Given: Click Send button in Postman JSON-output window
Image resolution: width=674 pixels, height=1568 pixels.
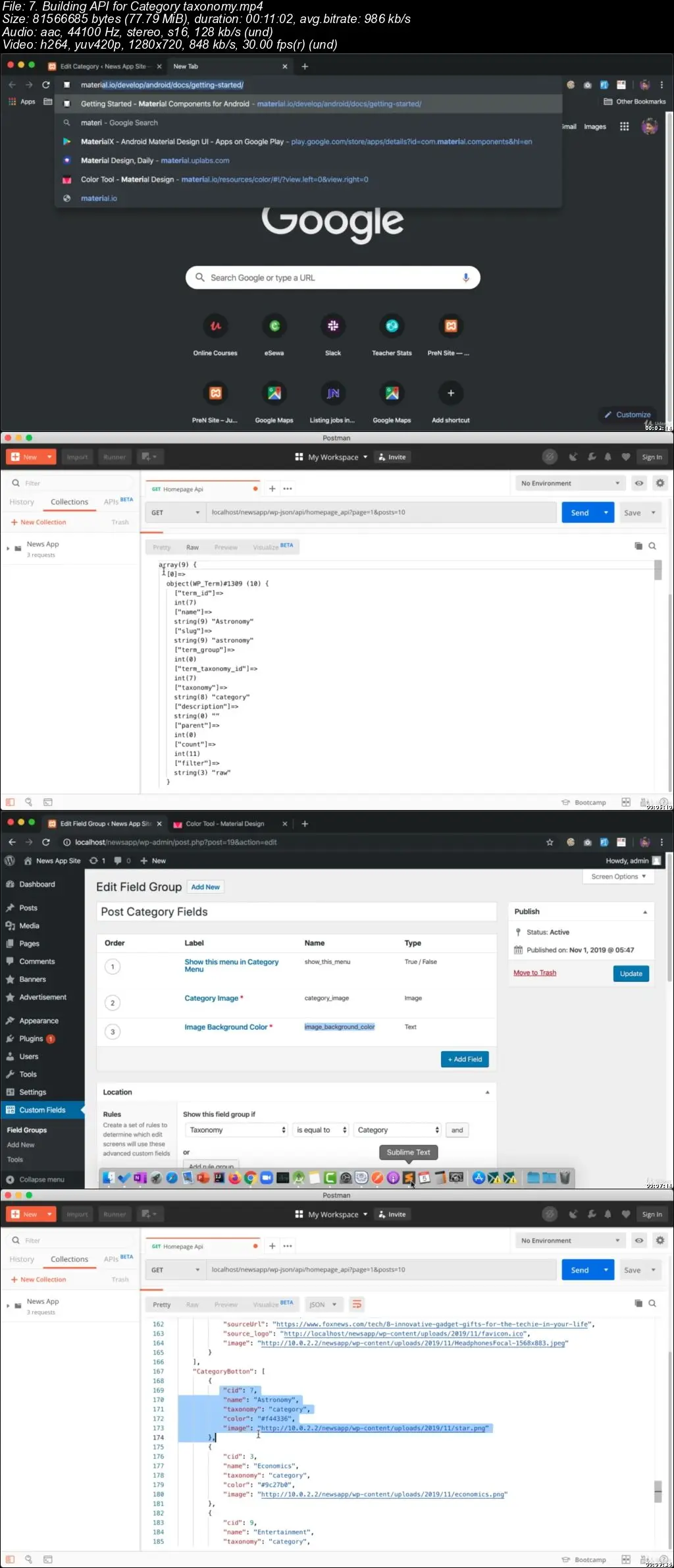Looking at the screenshot, I should (580, 1270).
